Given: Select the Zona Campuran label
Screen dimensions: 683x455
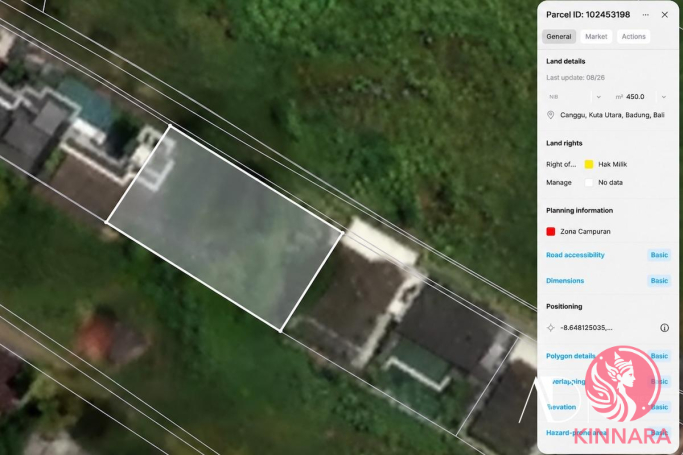Looking at the screenshot, I should pos(585,231).
